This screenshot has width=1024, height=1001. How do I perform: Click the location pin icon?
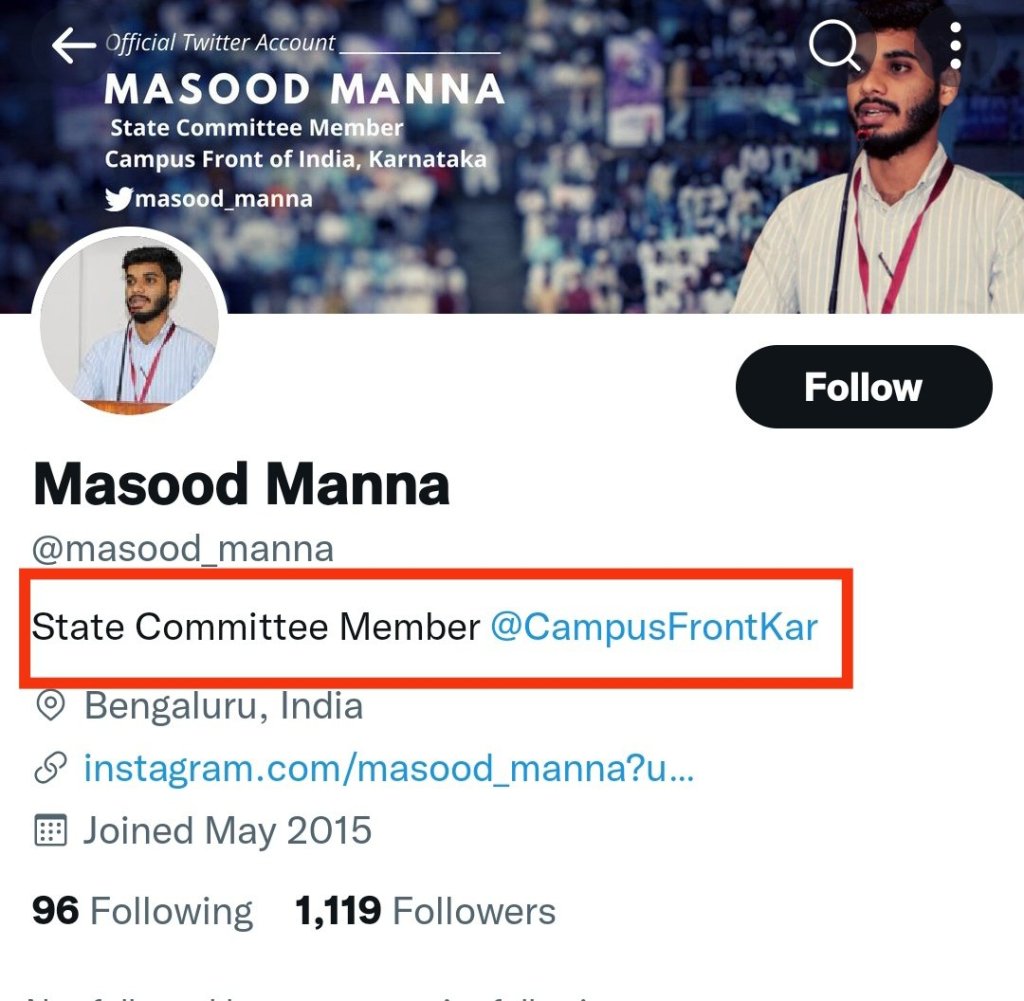[49, 706]
